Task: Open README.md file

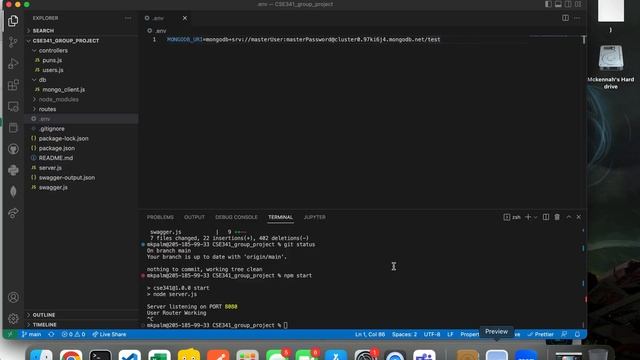Action: pos(81,158)
